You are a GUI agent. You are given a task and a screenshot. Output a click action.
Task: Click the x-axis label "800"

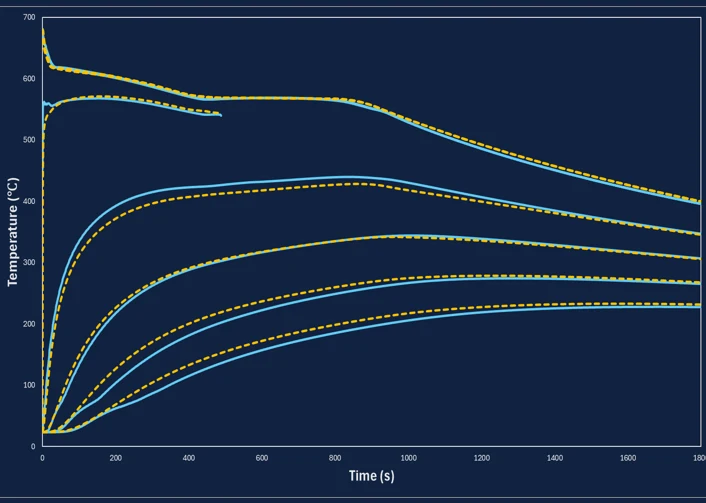[x=335, y=458]
